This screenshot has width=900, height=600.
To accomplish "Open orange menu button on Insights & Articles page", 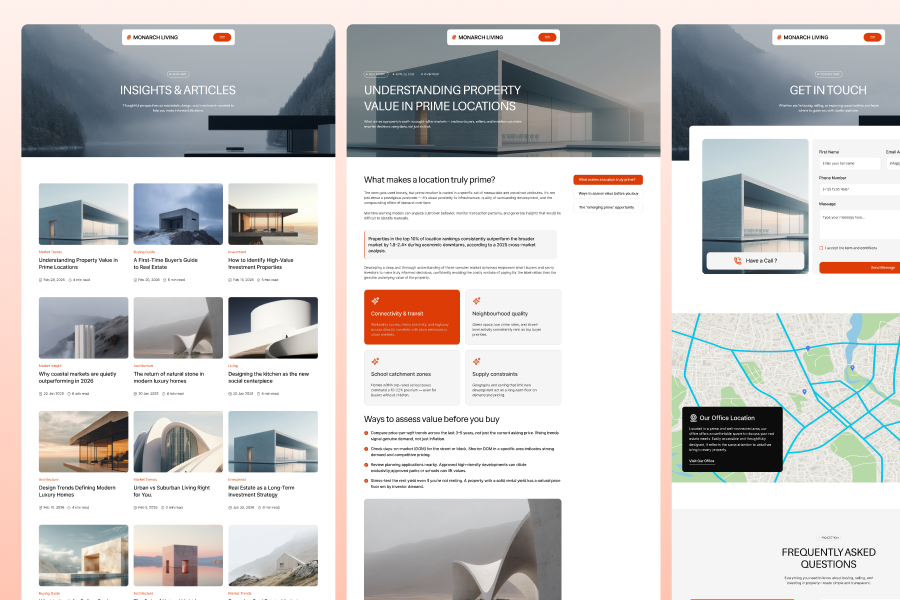I will pos(222,37).
